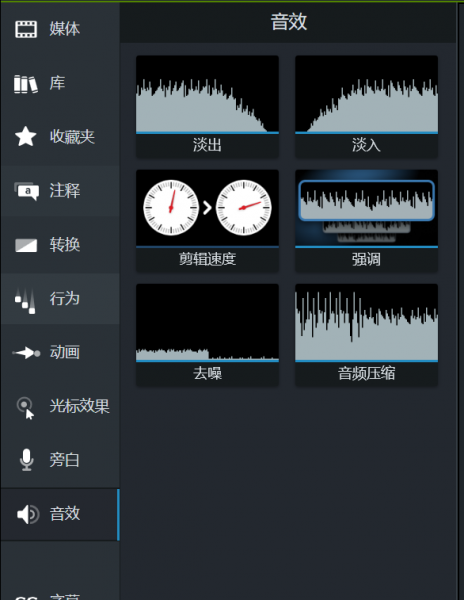Click the Library books icon

[x=26, y=83]
